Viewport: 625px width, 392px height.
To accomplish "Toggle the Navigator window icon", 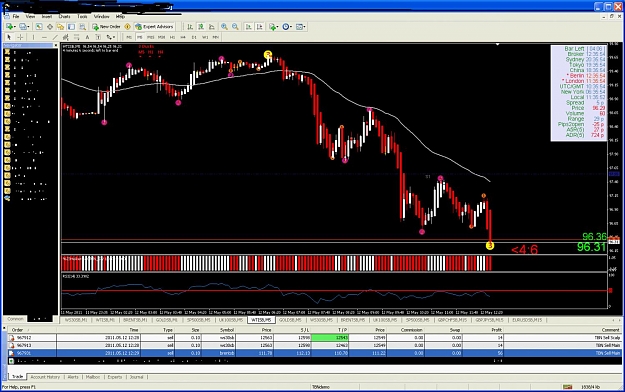I will coord(60,27).
